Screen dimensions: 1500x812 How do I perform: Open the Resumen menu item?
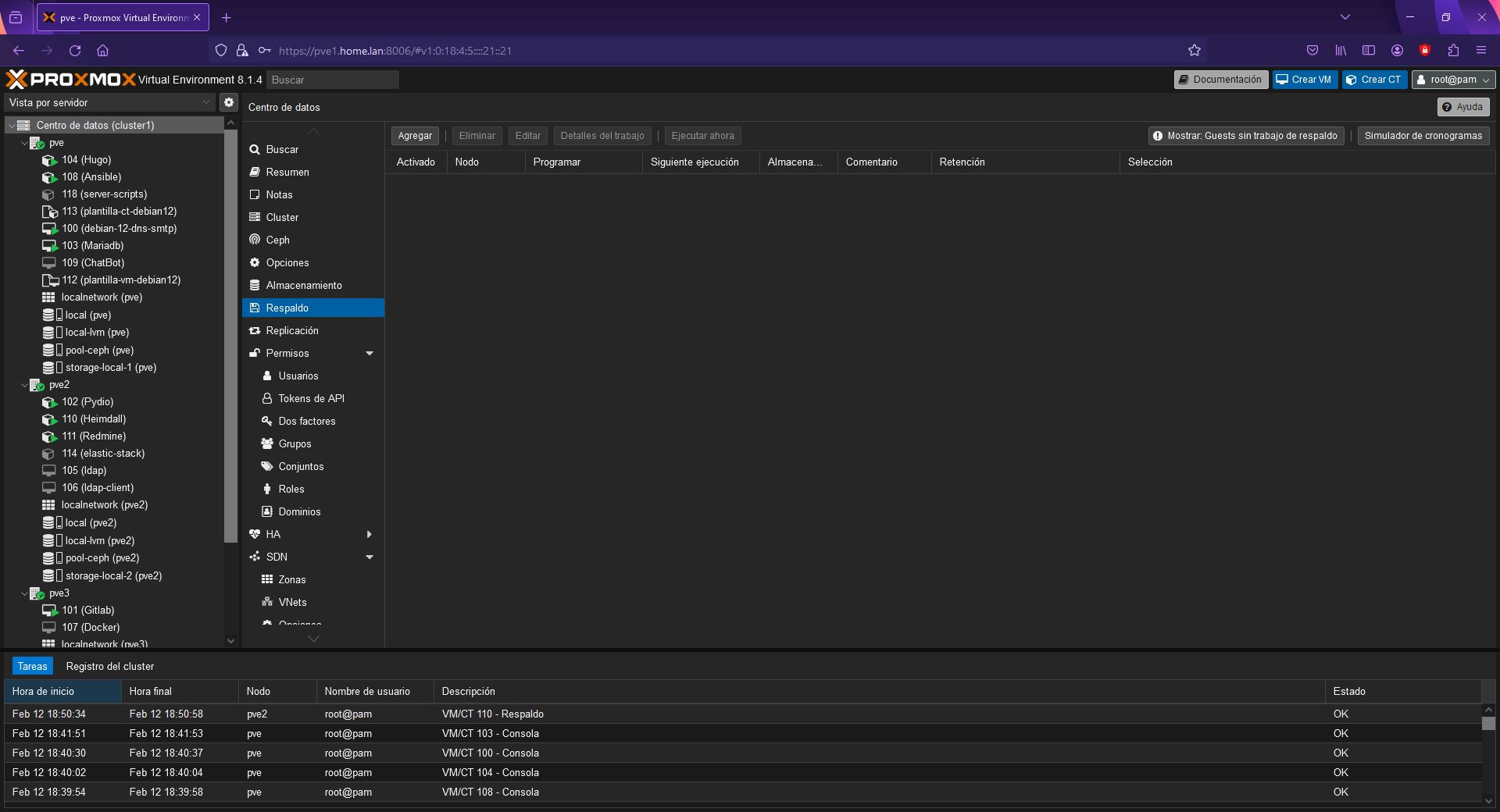pyautogui.click(x=313, y=173)
